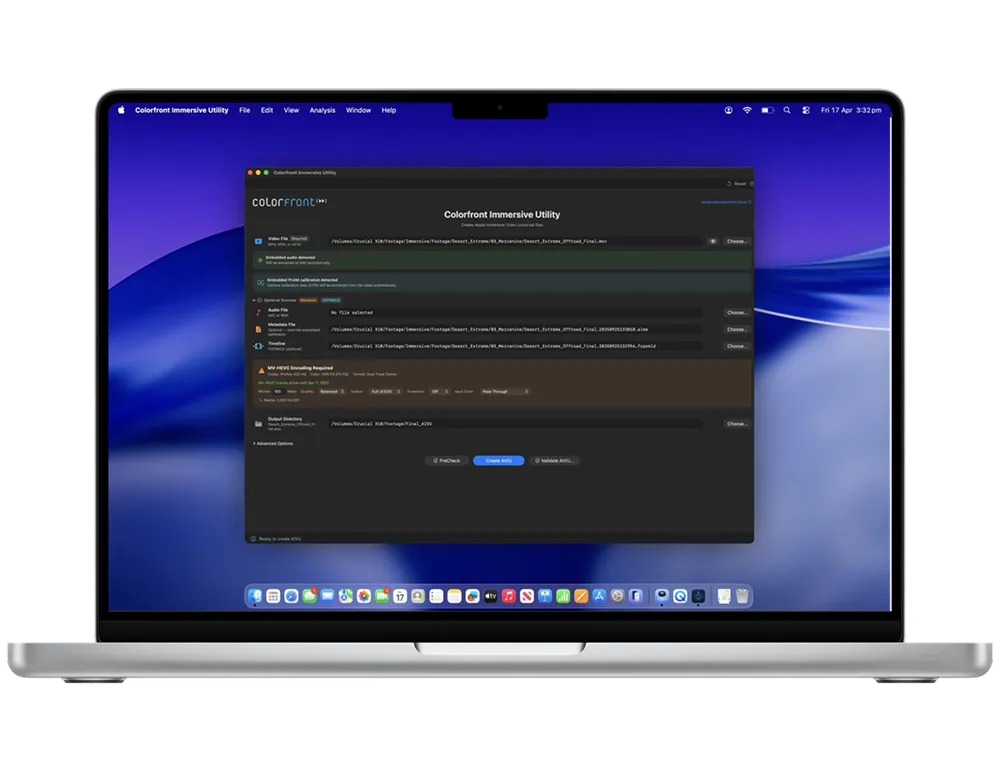Open the Help menu
This screenshot has height=770, width=1000.
pyautogui.click(x=388, y=110)
